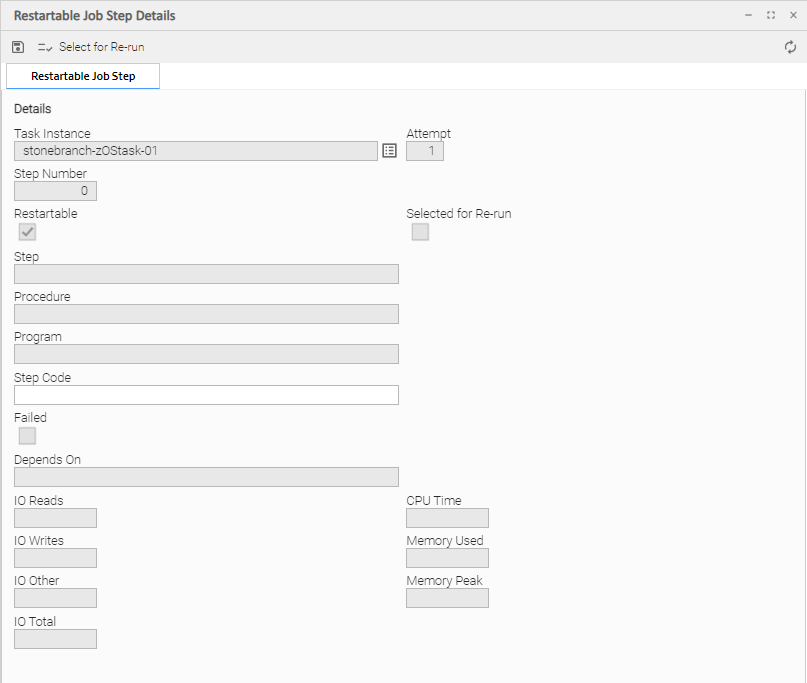Click the Depends On field
Viewport: 807px width, 683px height.
pos(206,477)
